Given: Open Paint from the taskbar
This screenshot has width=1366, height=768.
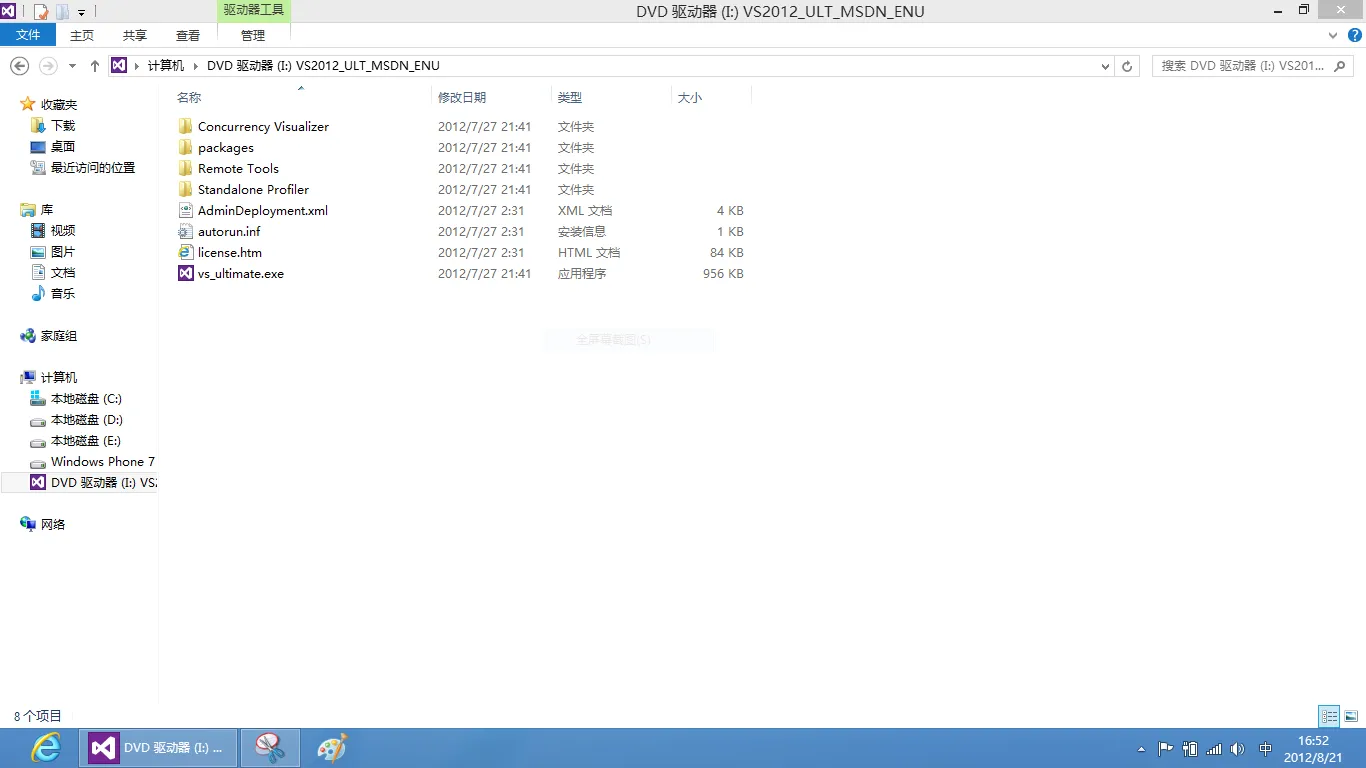Looking at the screenshot, I should point(331,748).
